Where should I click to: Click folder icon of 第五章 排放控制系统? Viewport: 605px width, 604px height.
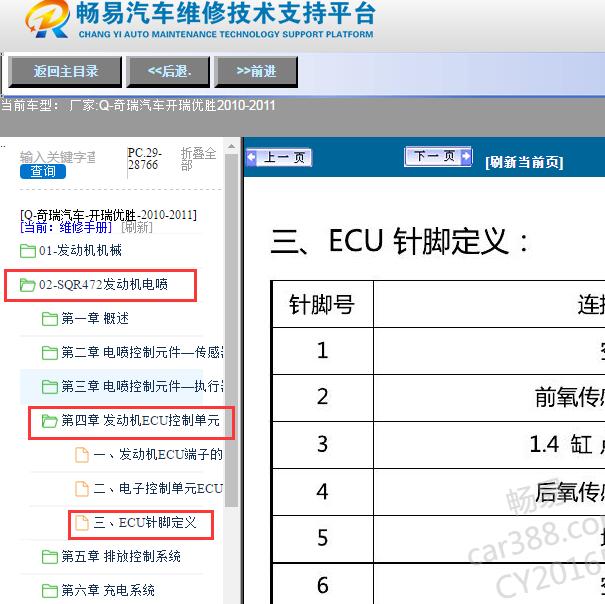point(50,557)
